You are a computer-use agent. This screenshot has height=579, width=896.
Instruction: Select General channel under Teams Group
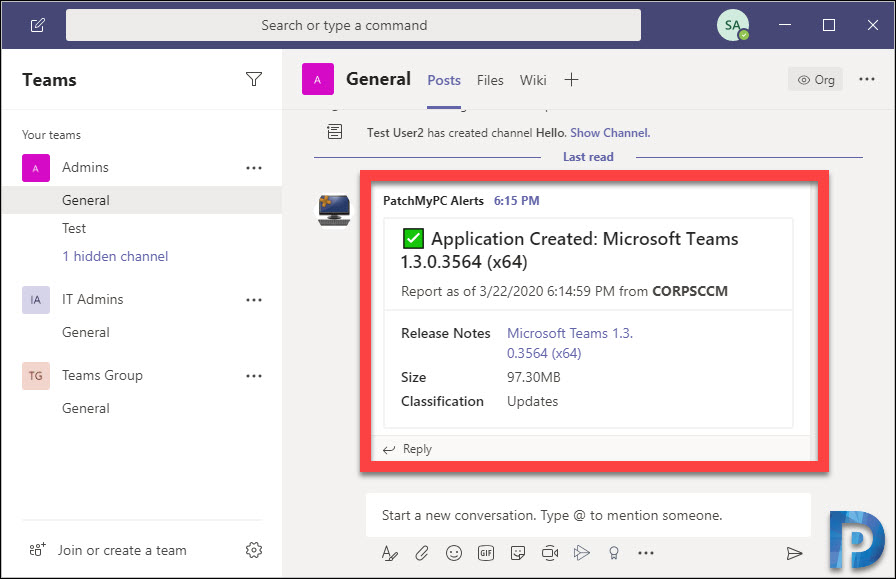(142, 408)
